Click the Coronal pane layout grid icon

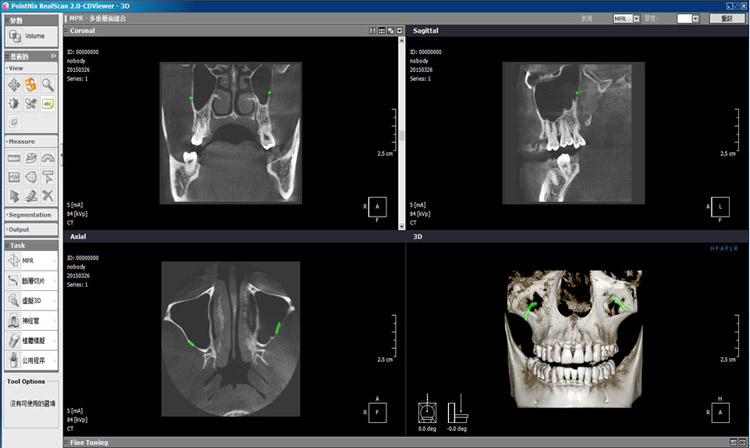381,31
